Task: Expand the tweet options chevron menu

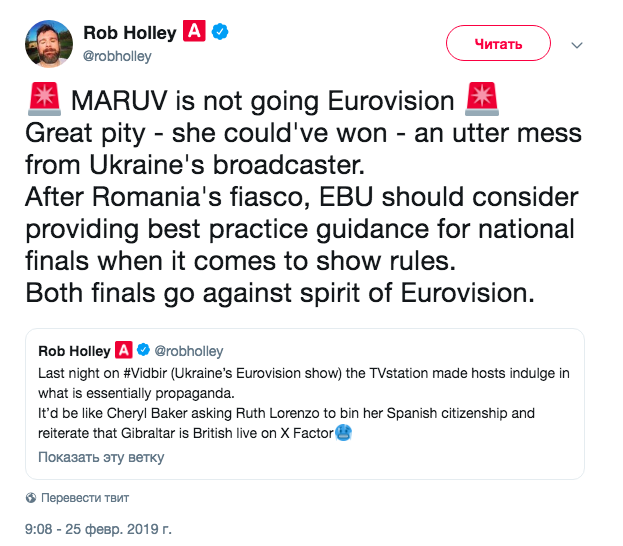Action: coord(577,45)
